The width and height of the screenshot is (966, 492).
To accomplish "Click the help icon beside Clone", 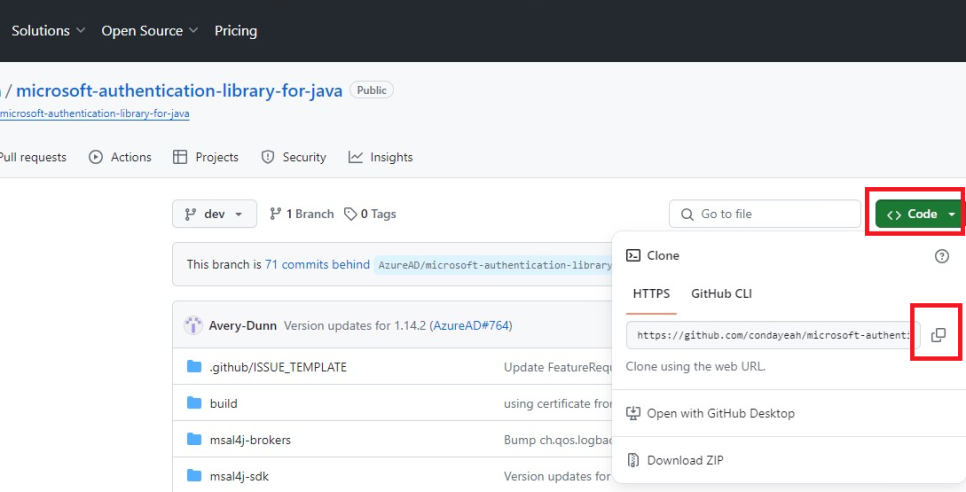I will [941, 256].
